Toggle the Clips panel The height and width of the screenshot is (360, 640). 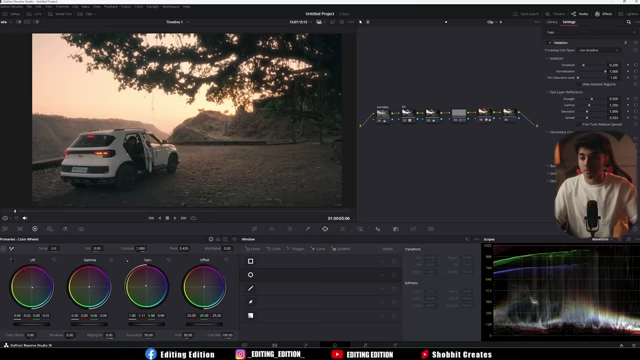pos(86,14)
